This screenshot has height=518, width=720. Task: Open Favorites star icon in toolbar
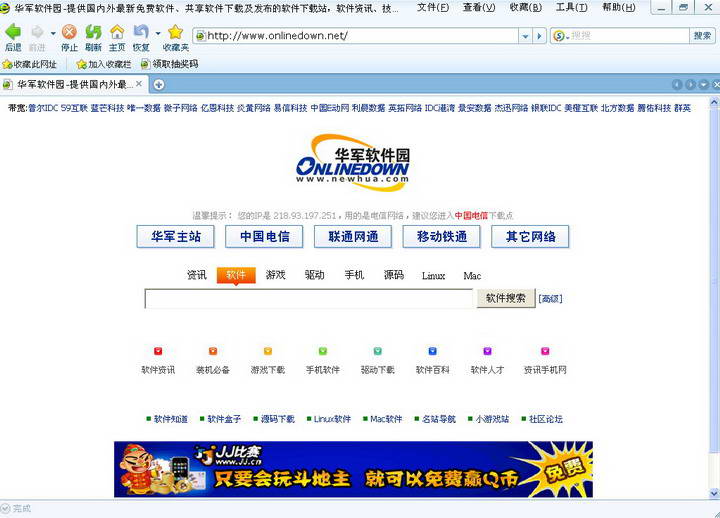[175, 32]
